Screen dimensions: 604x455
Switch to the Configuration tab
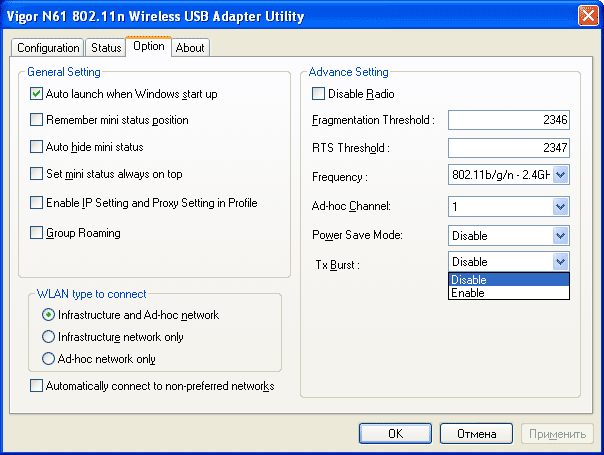(48, 48)
